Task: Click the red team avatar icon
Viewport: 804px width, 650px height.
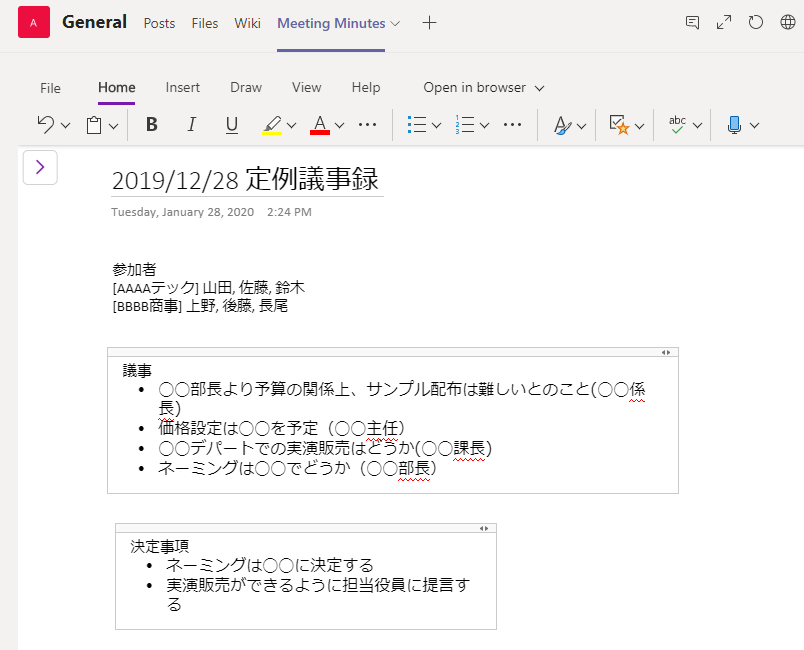Action: coord(34,22)
